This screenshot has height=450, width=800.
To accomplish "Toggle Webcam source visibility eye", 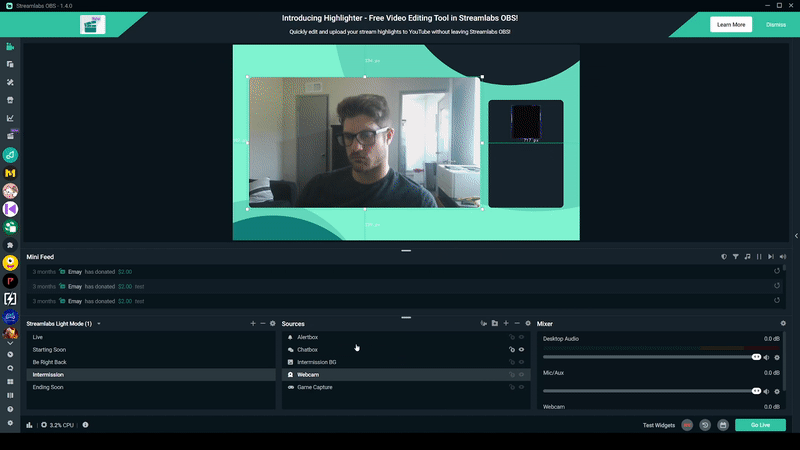I will (x=521, y=374).
